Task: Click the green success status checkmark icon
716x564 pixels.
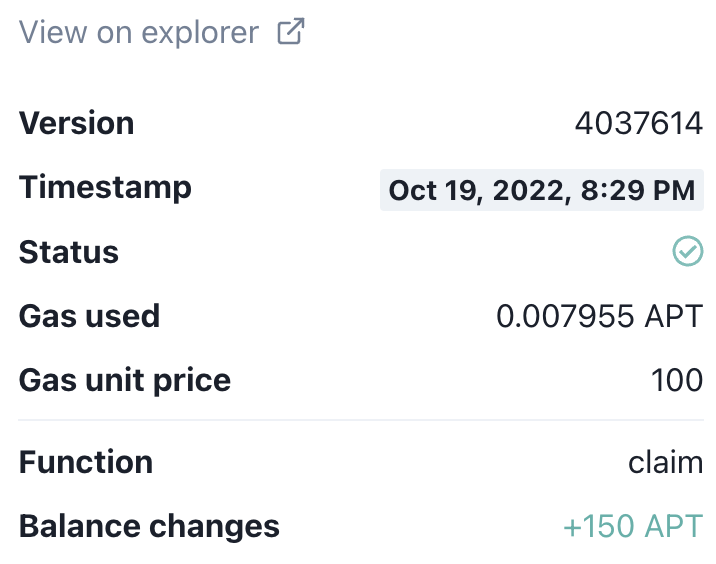Action: pos(688,251)
